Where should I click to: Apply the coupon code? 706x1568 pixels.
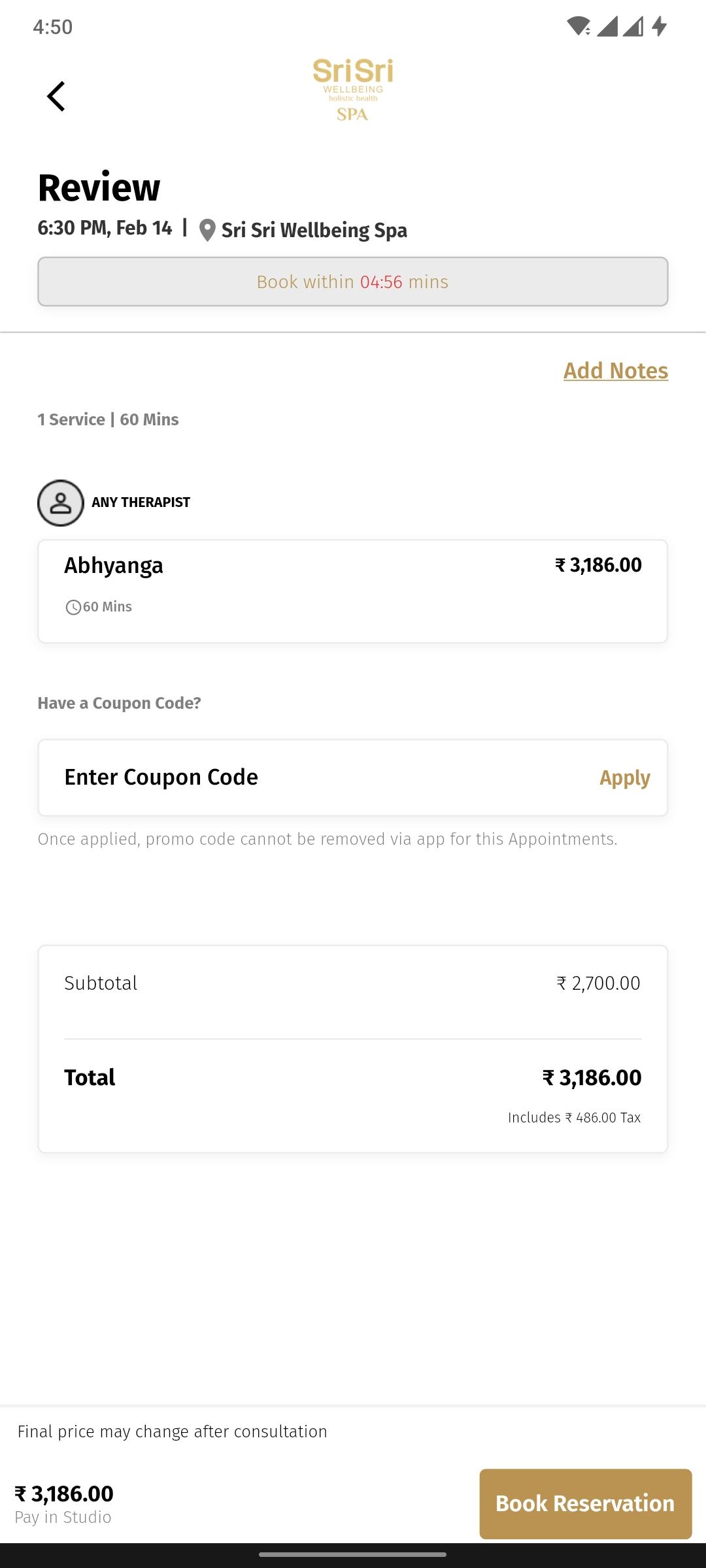tap(625, 777)
